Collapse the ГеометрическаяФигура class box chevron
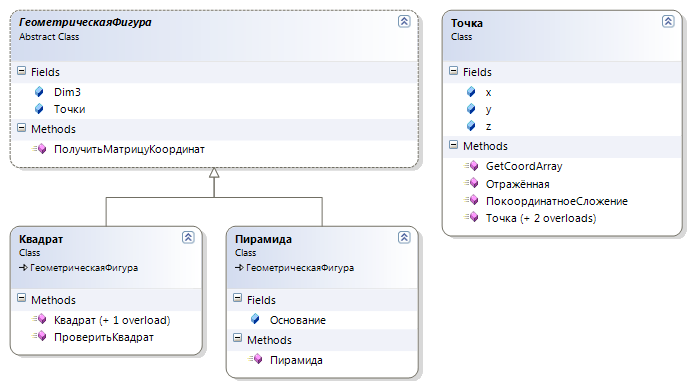Viewport: 691px width, 386px height. point(404,21)
